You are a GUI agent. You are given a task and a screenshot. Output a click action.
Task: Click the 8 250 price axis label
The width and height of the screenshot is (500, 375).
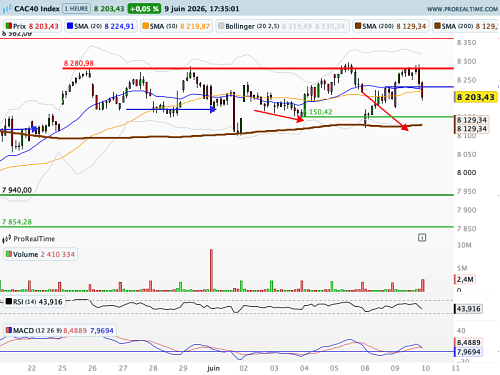(x=466, y=80)
